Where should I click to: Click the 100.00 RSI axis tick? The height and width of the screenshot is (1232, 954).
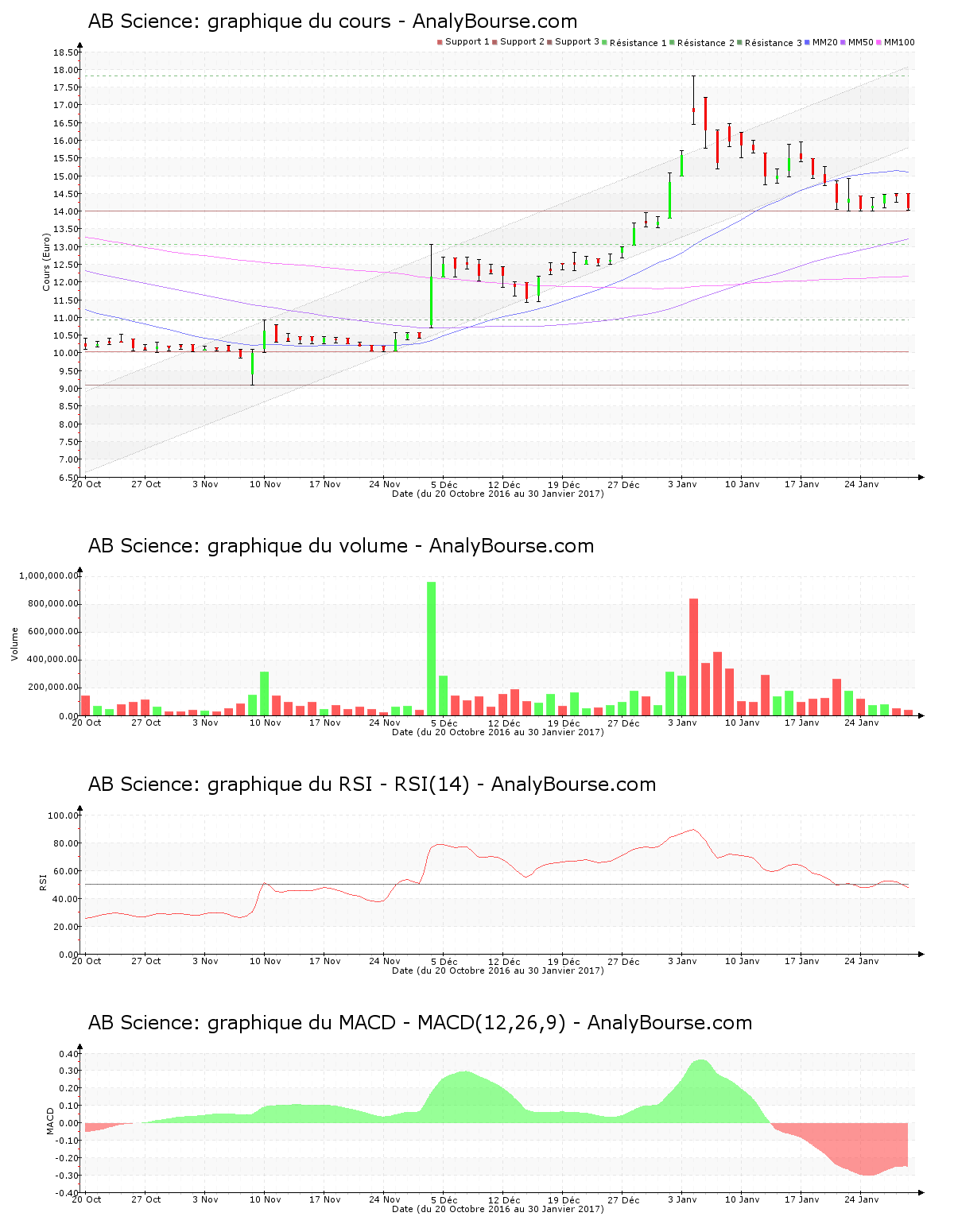coord(64,816)
